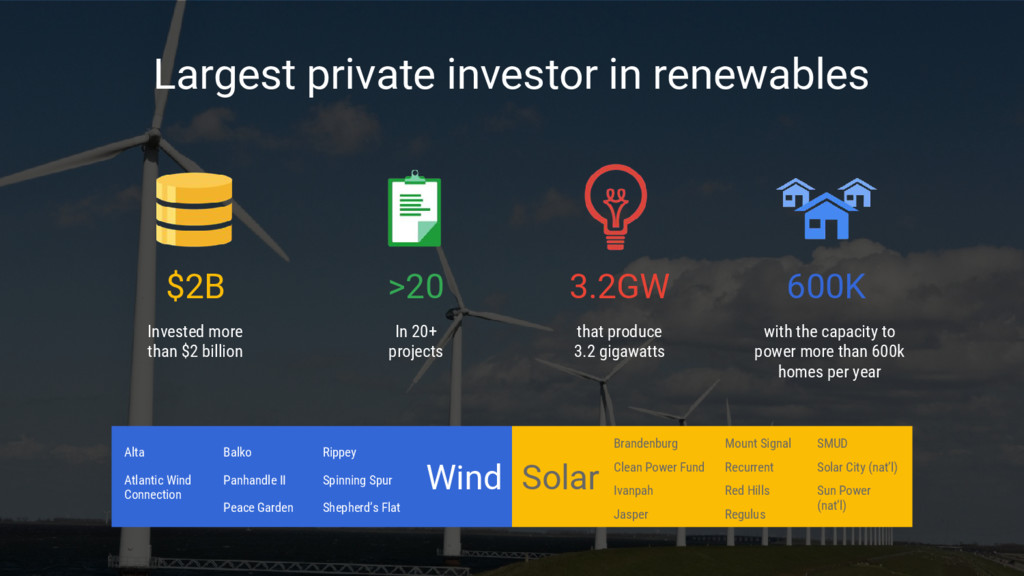The width and height of the screenshot is (1024, 576).
Task: Click the red '3.2GW' figure
Action: click(x=619, y=287)
